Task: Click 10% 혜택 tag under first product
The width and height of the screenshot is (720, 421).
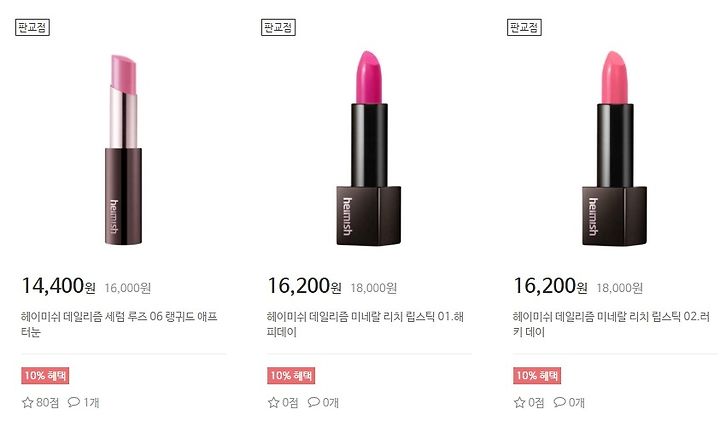Action: coord(45,376)
